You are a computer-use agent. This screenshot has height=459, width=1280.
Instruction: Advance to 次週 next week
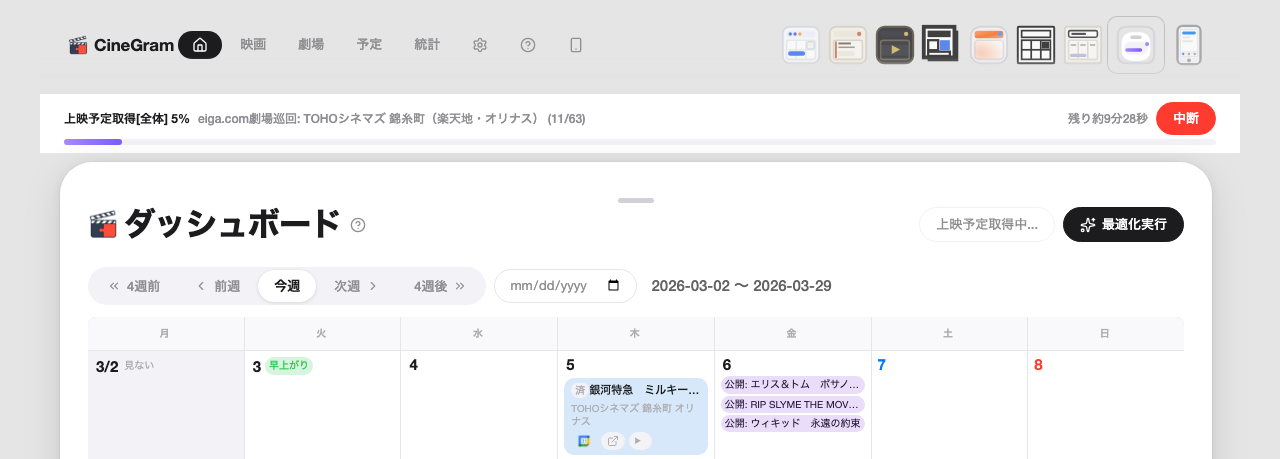(x=355, y=286)
